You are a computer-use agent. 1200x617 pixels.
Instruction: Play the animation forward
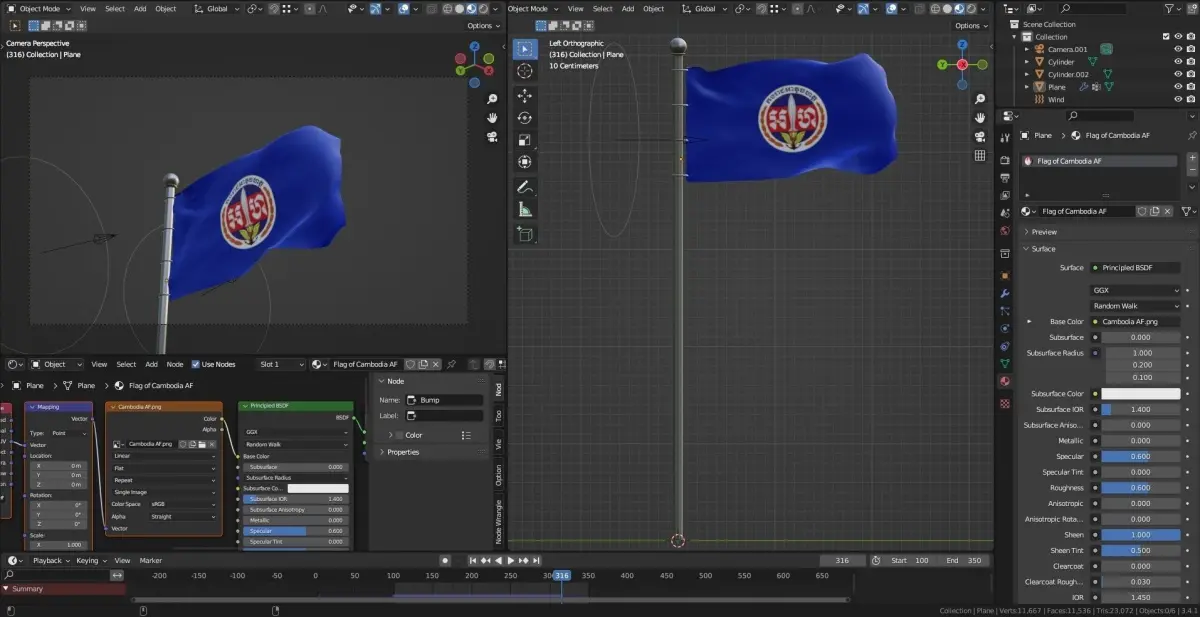tap(512, 561)
